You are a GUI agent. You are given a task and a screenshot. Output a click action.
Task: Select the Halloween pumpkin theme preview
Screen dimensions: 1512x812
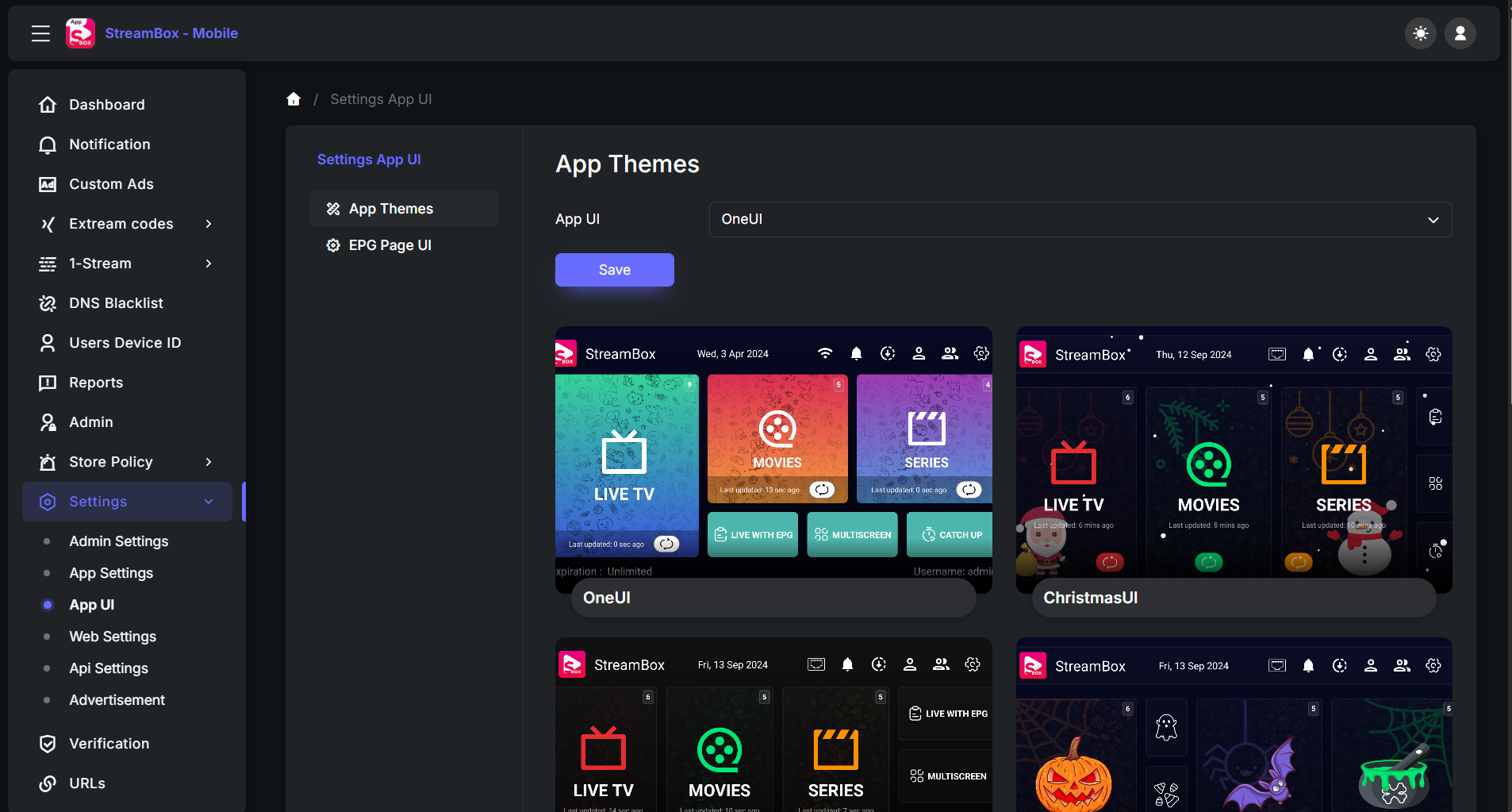(1234, 725)
